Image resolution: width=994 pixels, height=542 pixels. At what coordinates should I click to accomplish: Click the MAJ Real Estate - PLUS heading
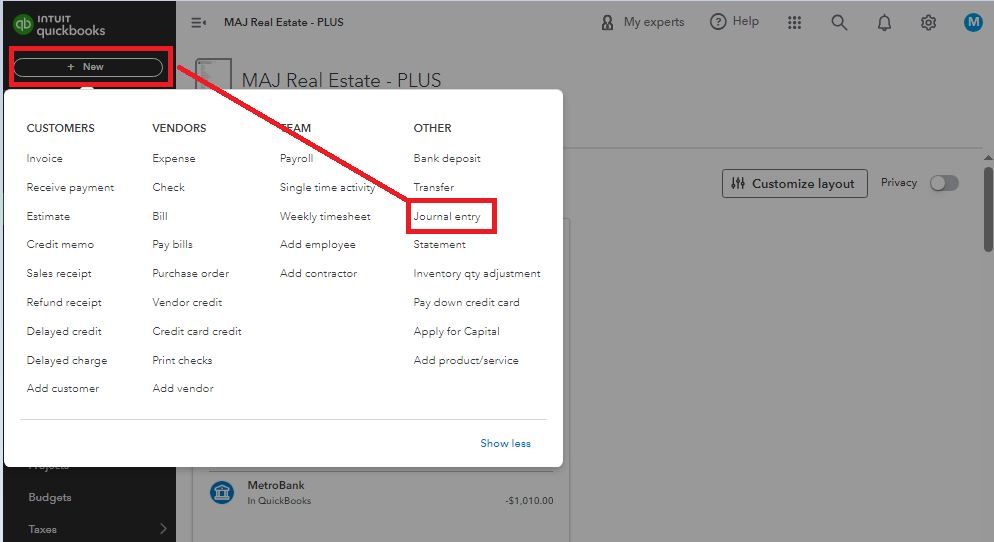(341, 81)
